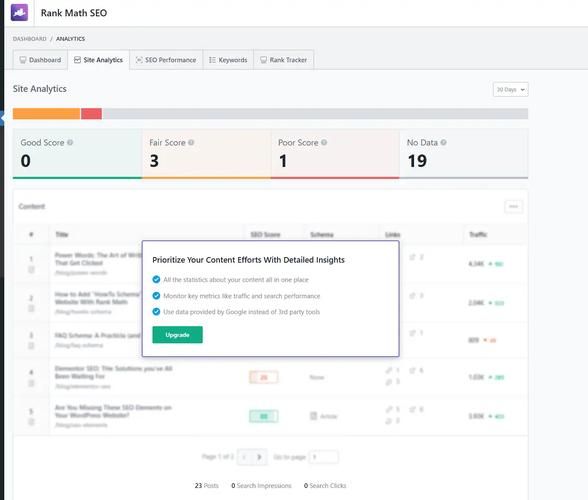Click the No Data info icon
This screenshot has height=500, width=588.
click(443, 143)
